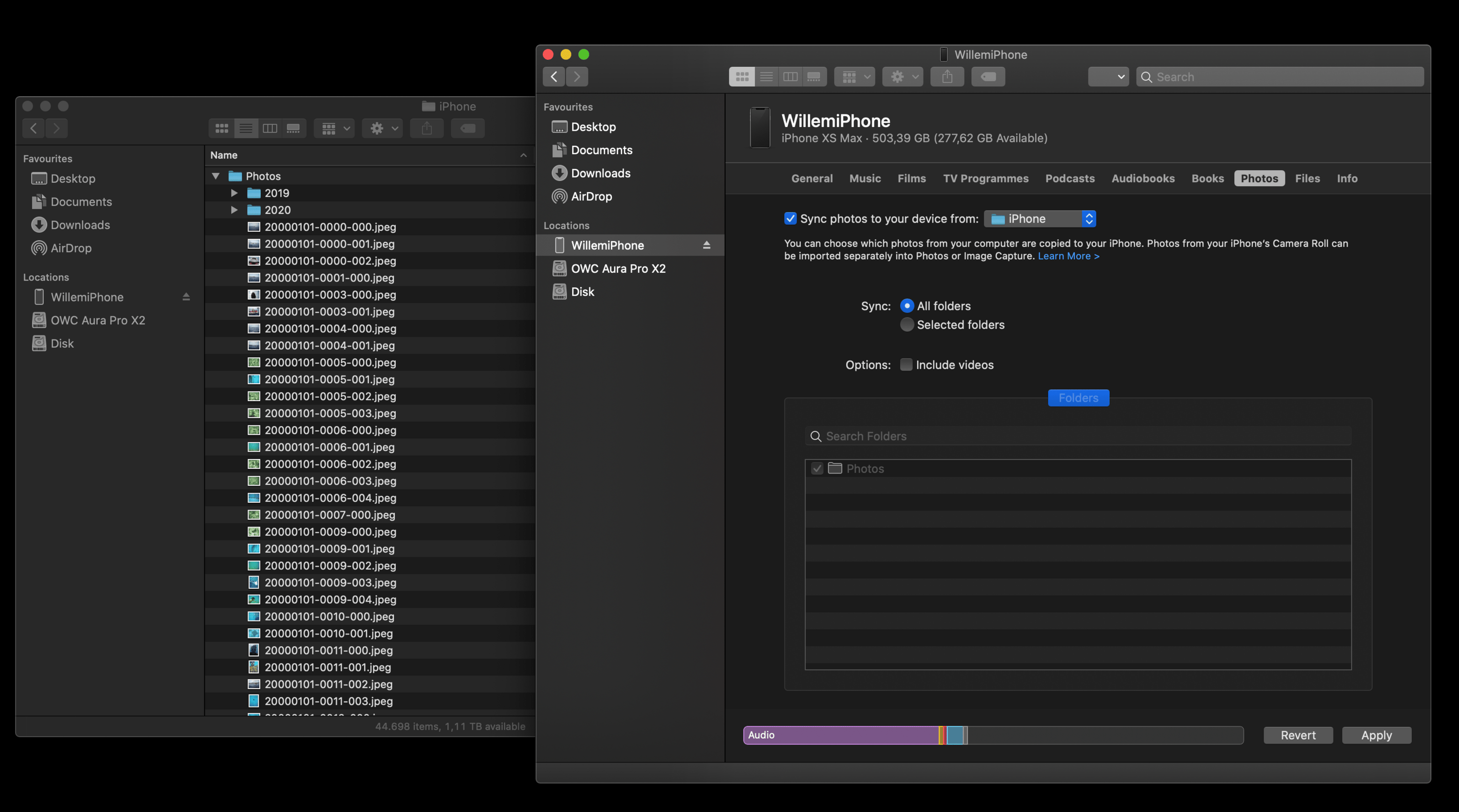Screen dimensions: 1459x812
Task: Switch to column view in WillemiPhone window
Action: pyautogui.click(x=790, y=76)
